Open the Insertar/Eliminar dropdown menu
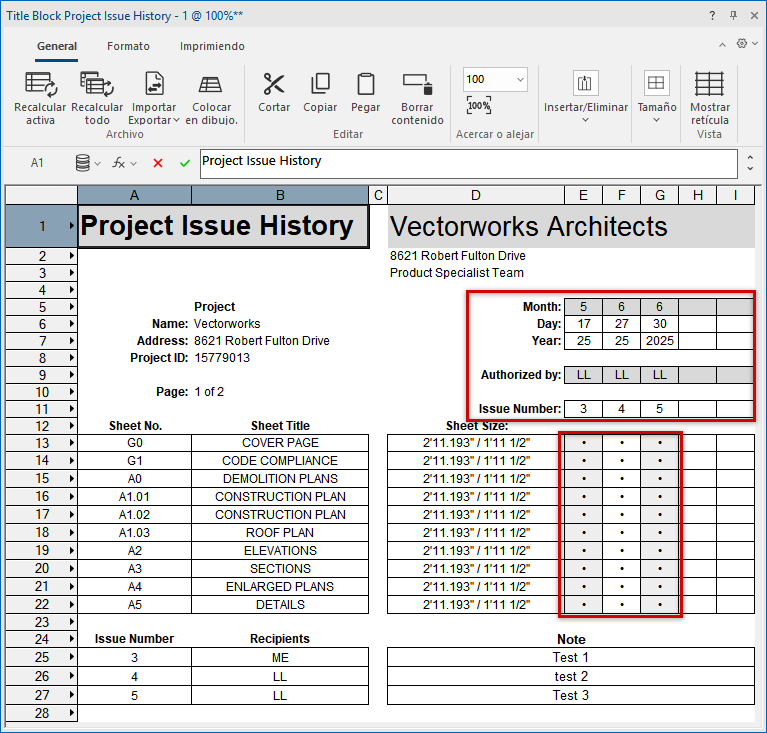The height and width of the screenshot is (733, 767). [586, 120]
